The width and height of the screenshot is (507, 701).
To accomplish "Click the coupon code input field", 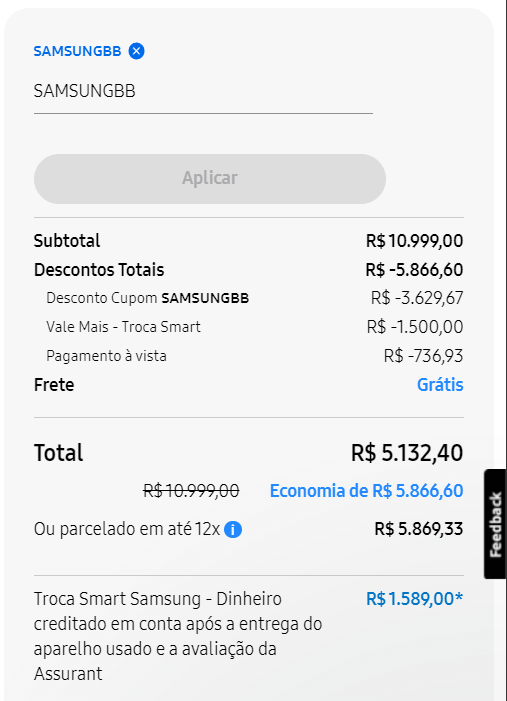I will 203,92.
